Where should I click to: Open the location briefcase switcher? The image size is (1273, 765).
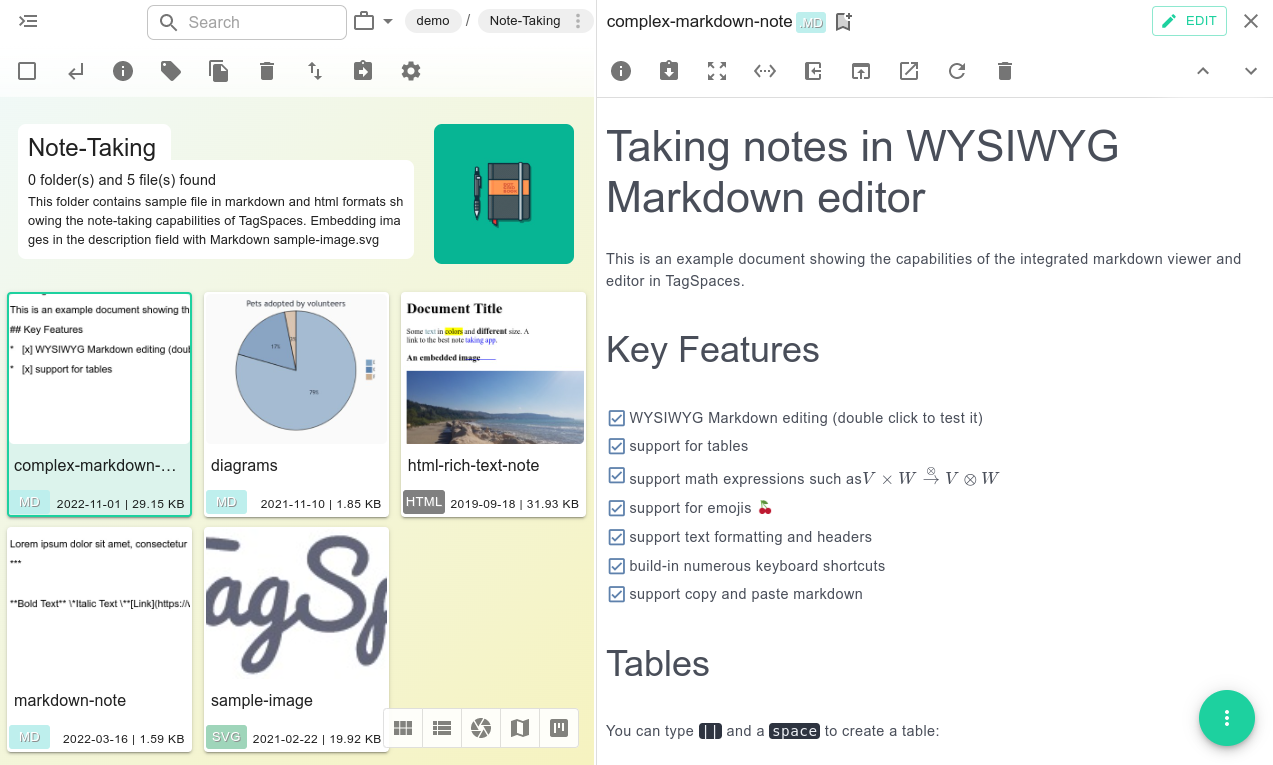click(x=373, y=21)
